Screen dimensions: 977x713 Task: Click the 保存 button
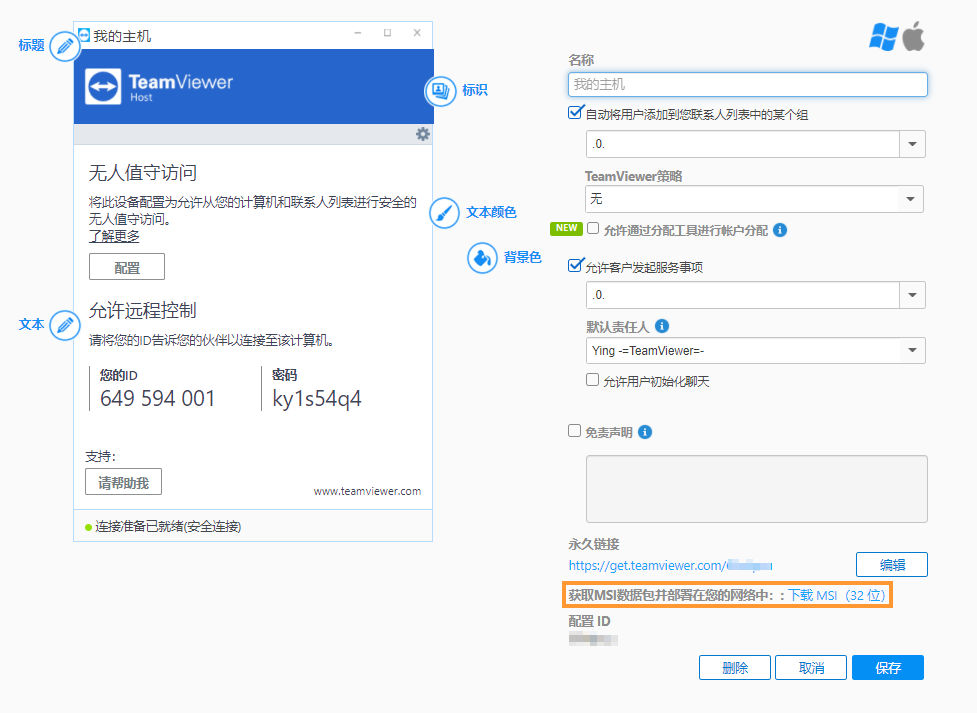pyautogui.click(x=888, y=668)
